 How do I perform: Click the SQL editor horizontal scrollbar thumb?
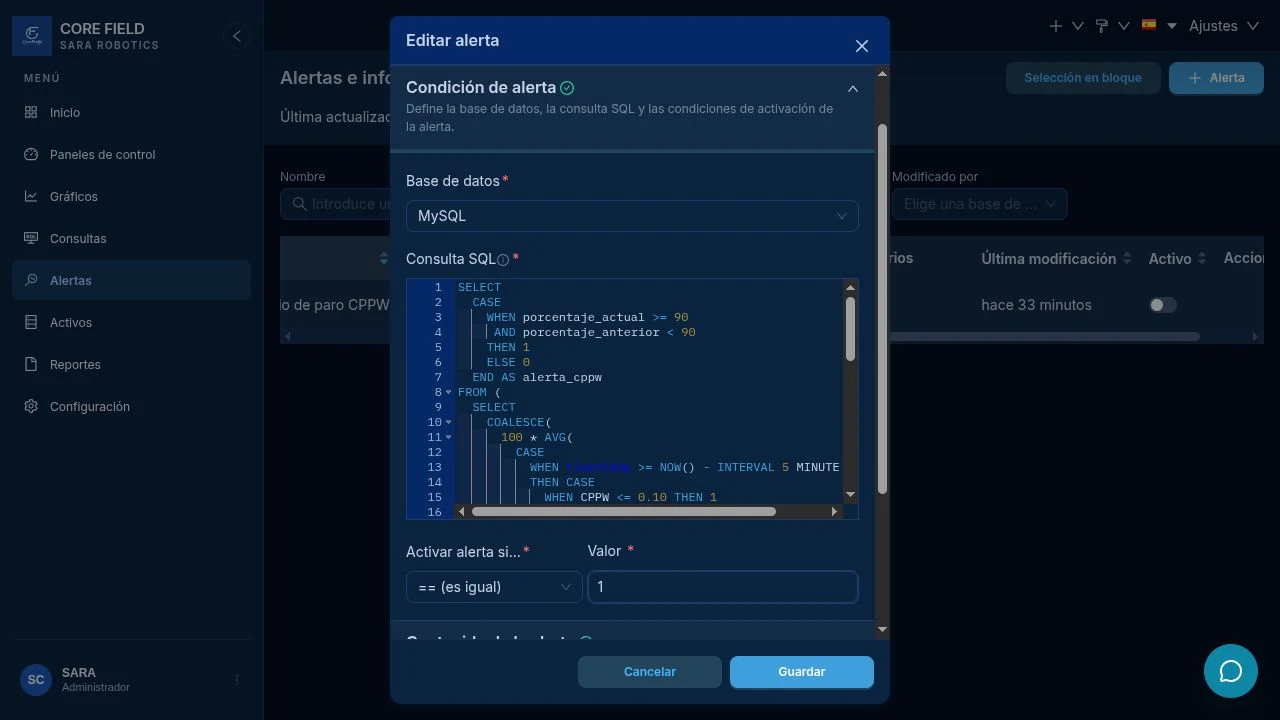point(623,511)
